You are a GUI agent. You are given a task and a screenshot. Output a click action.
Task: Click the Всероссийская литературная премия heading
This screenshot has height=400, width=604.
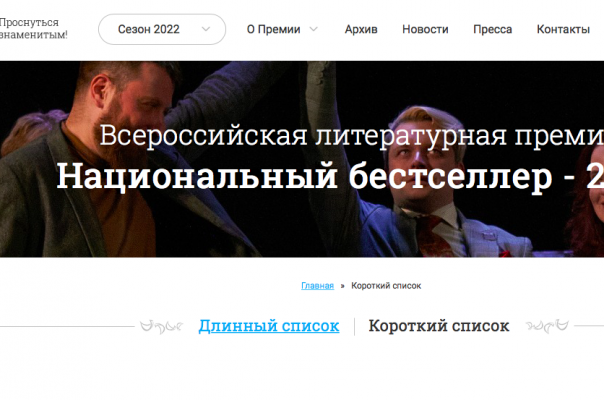(352, 136)
